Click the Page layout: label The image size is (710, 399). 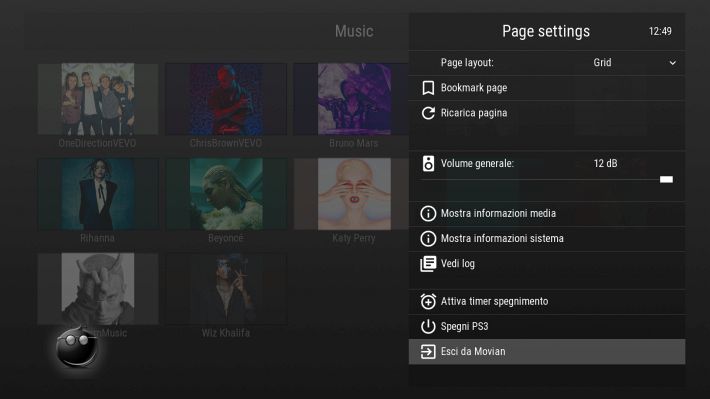(x=467, y=62)
